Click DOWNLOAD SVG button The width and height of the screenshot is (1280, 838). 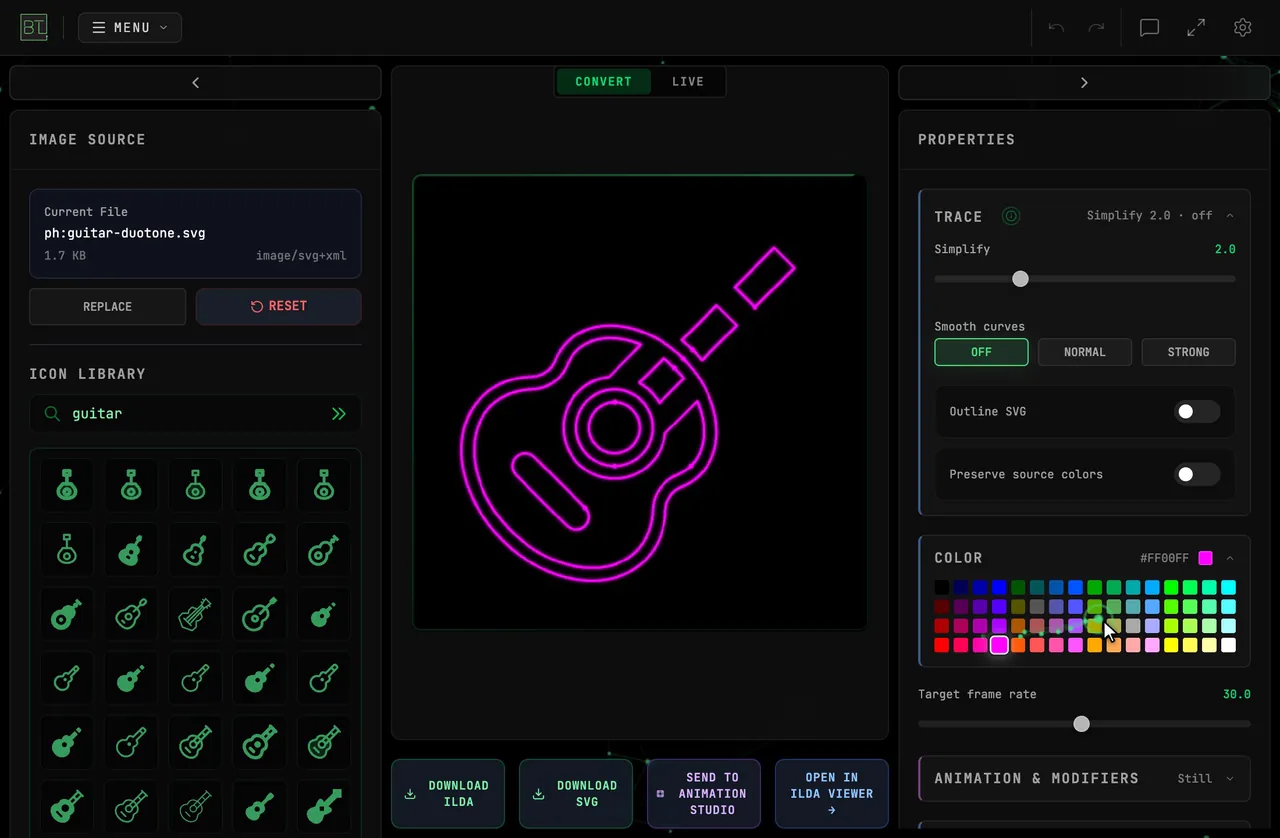coord(576,794)
